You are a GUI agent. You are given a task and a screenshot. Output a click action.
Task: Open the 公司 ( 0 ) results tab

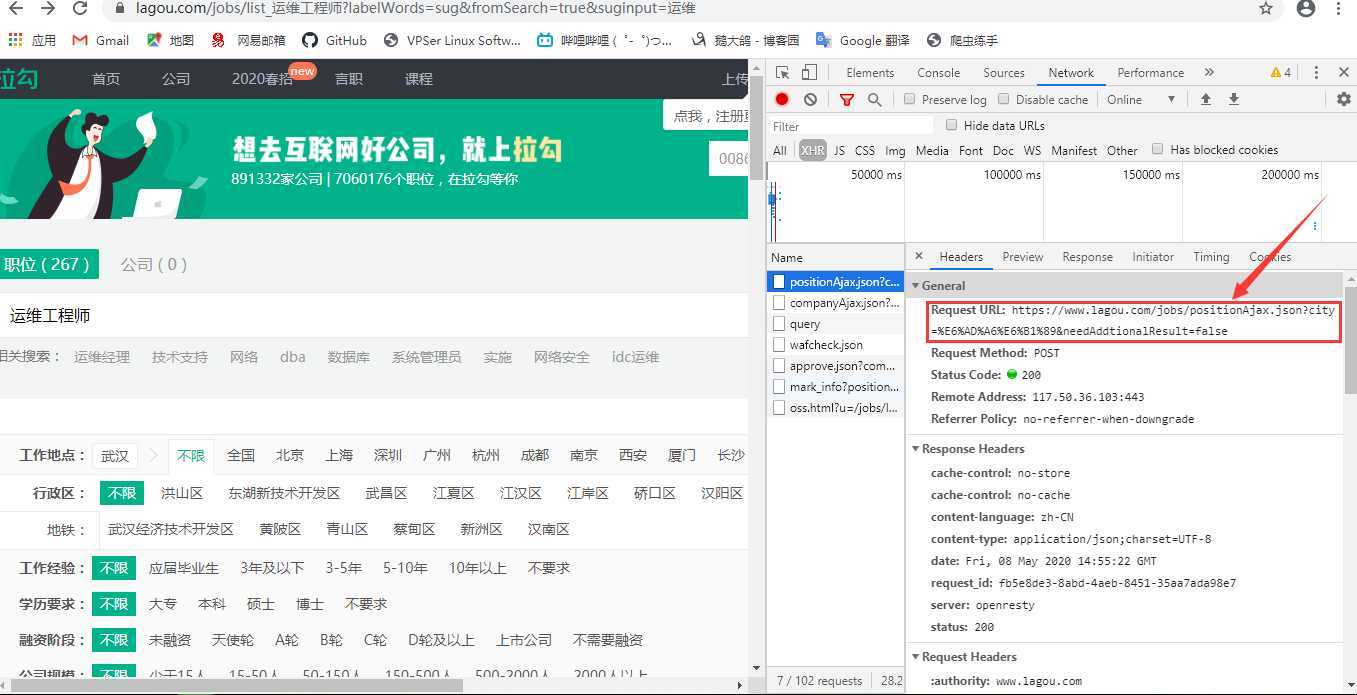point(154,264)
